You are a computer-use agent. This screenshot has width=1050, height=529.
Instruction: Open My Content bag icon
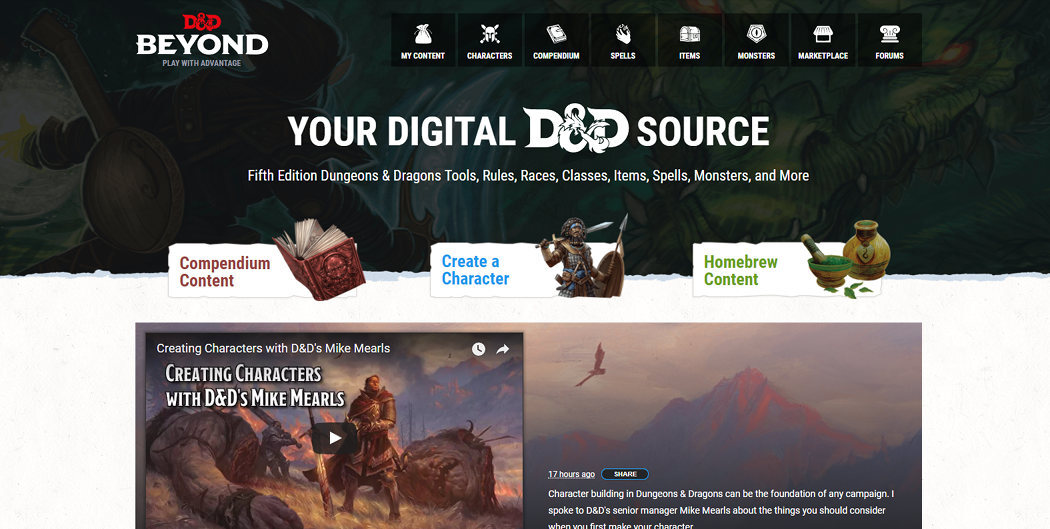tap(422, 34)
